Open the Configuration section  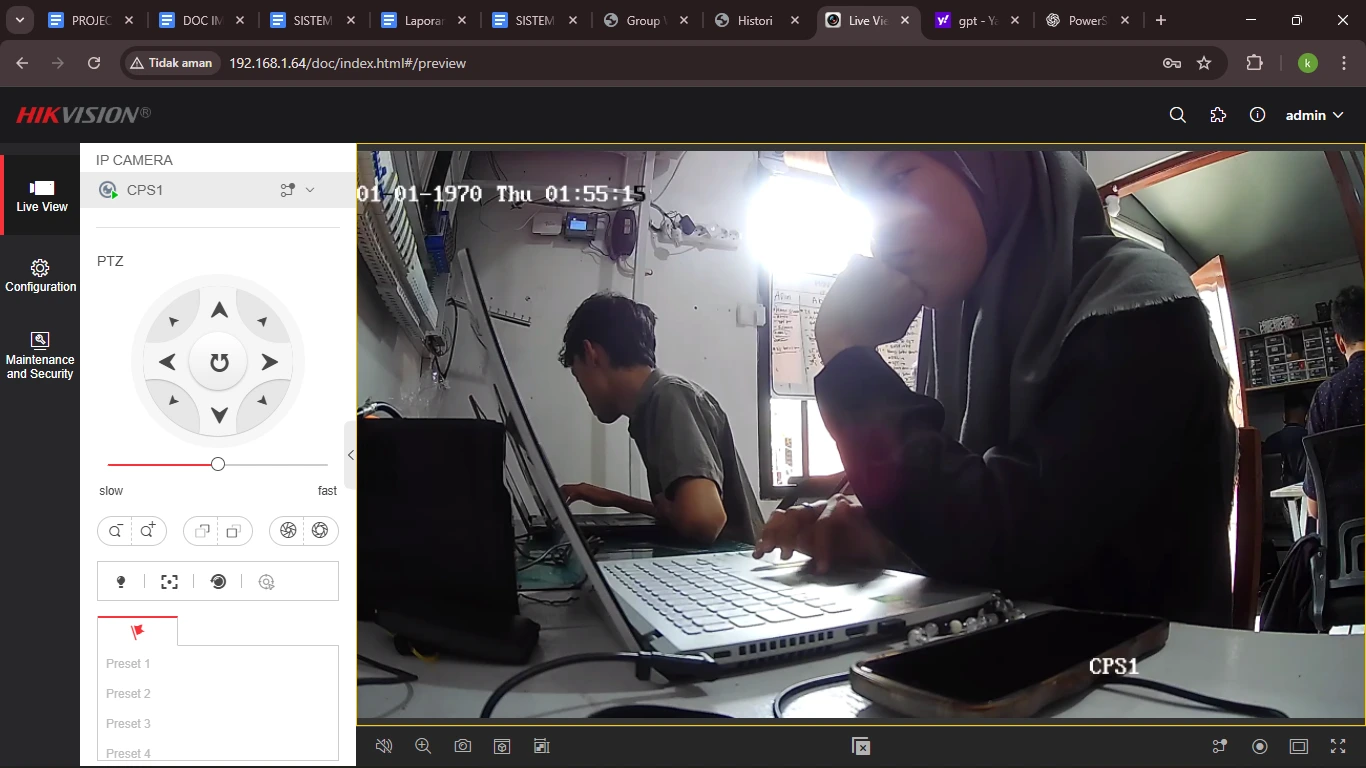point(40,276)
